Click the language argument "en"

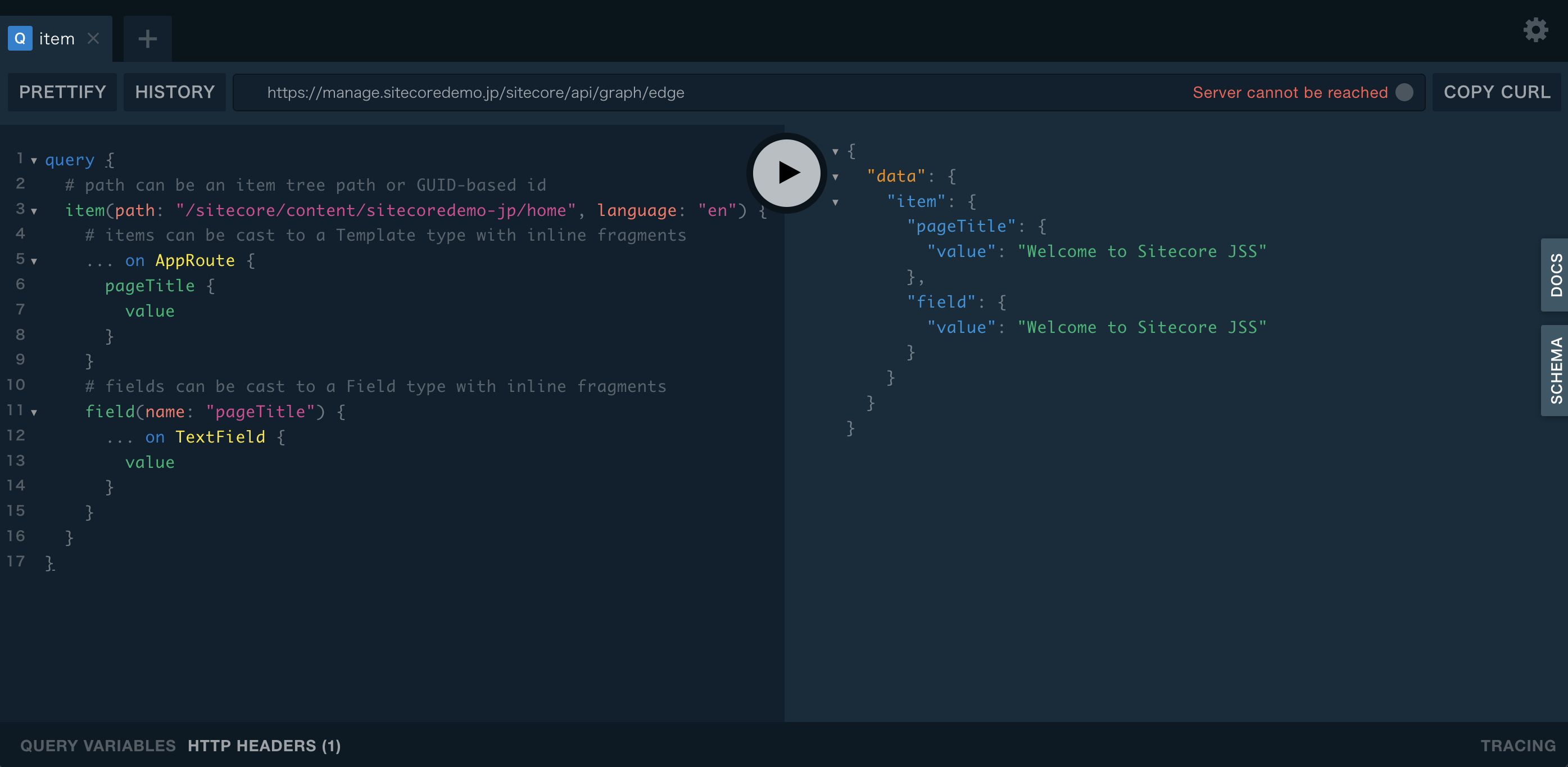[717, 210]
